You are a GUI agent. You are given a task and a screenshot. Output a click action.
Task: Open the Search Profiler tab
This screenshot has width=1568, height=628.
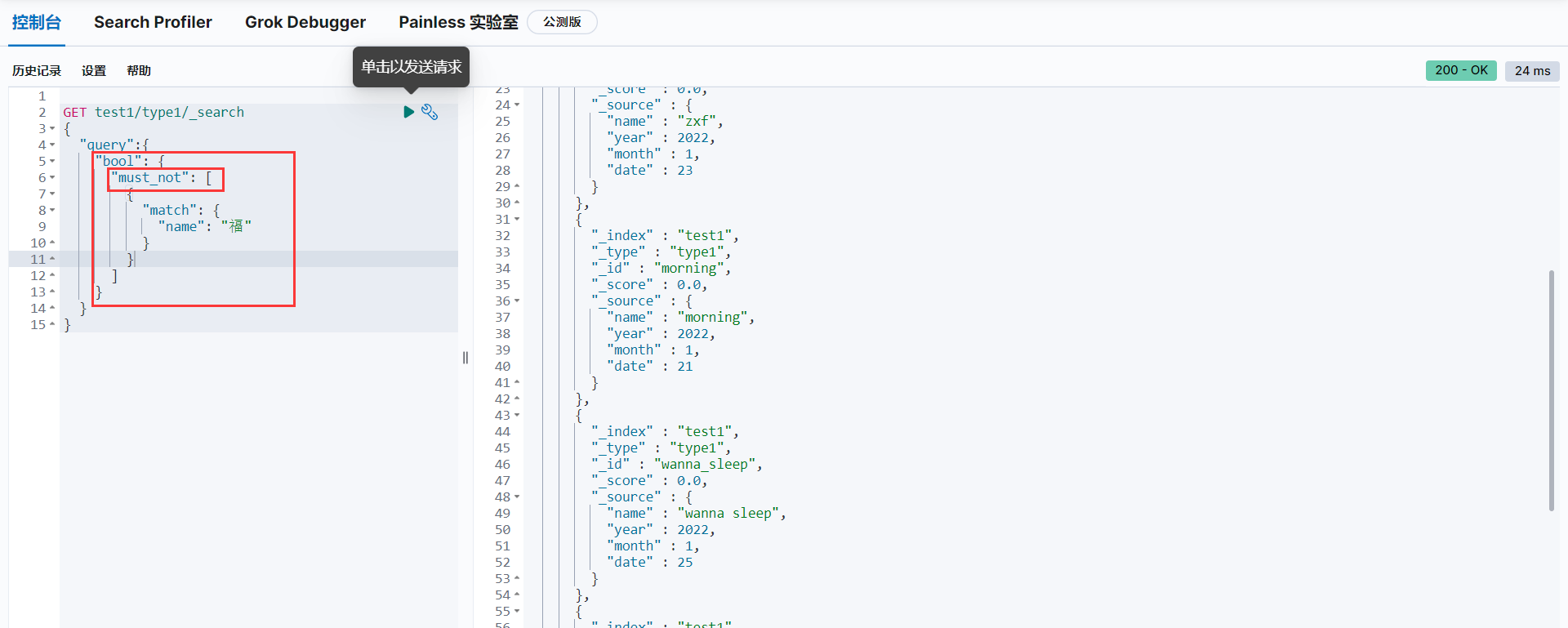[x=153, y=22]
